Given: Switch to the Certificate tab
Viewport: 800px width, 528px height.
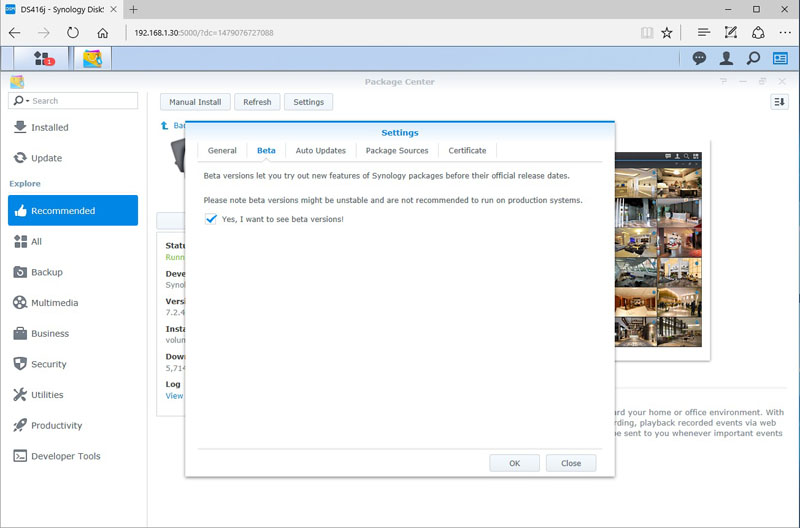Looking at the screenshot, I should tap(467, 150).
